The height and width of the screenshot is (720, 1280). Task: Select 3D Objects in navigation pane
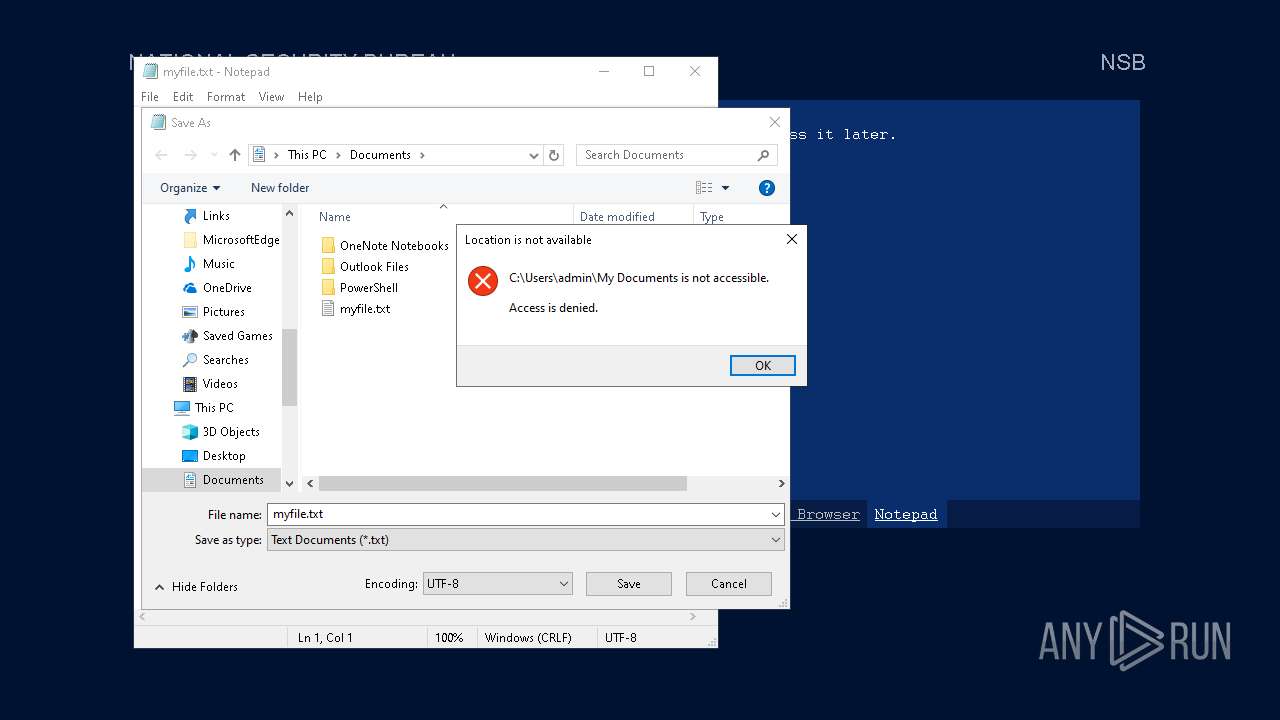[x=231, y=432]
